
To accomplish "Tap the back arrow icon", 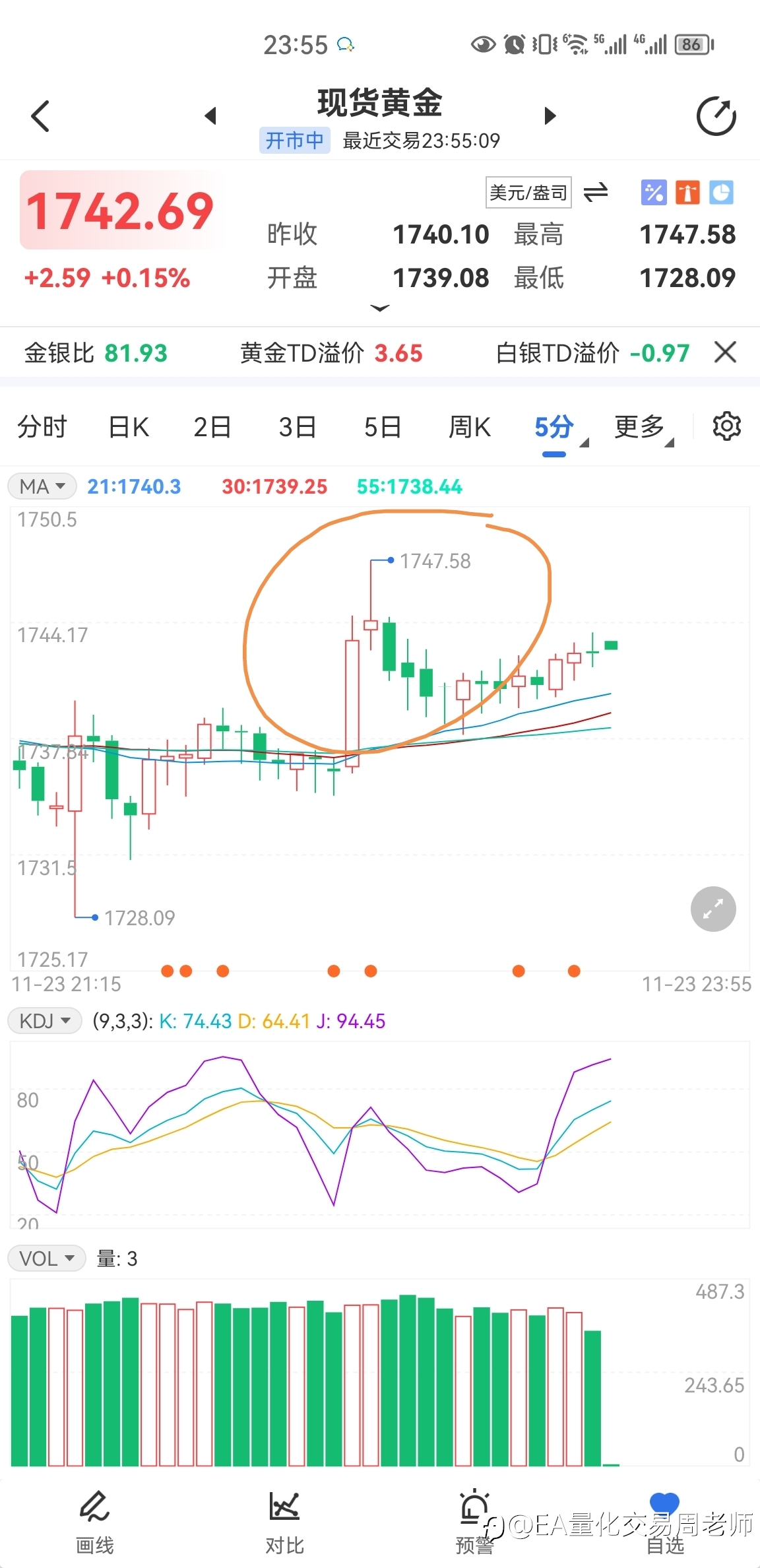I will coord(41,116).
